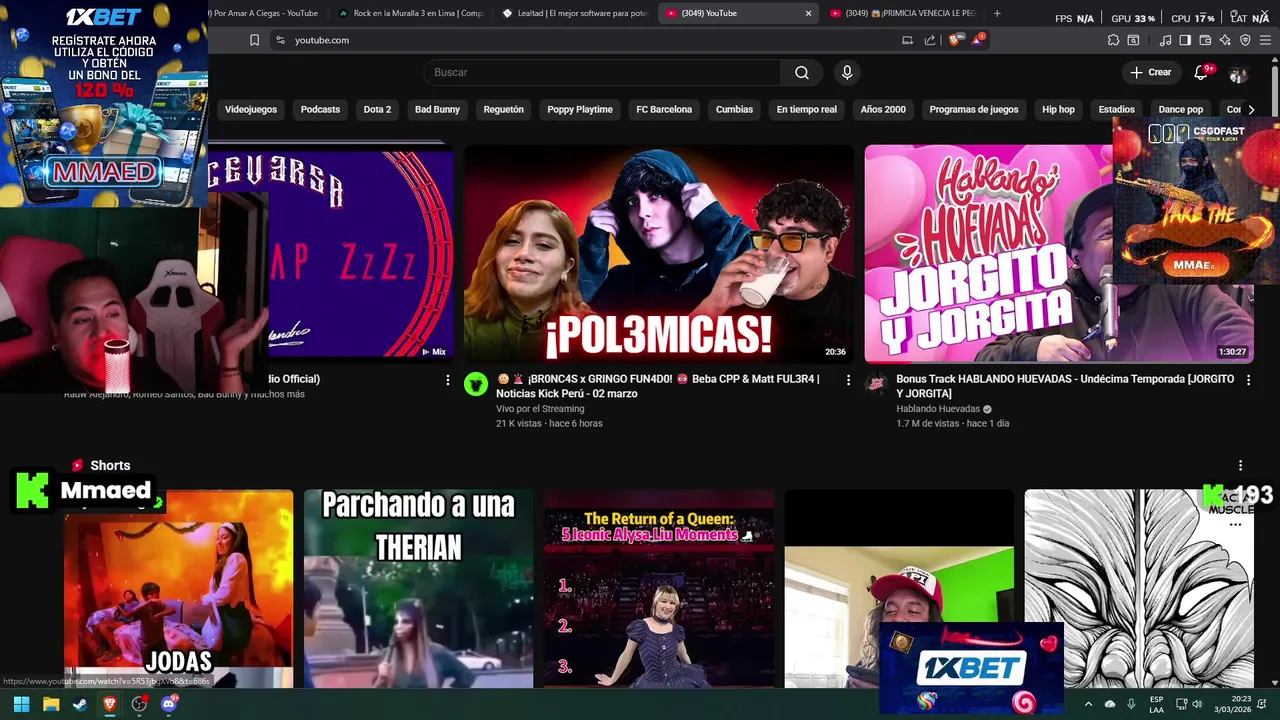Select the Programas de juegos chip

974,109
